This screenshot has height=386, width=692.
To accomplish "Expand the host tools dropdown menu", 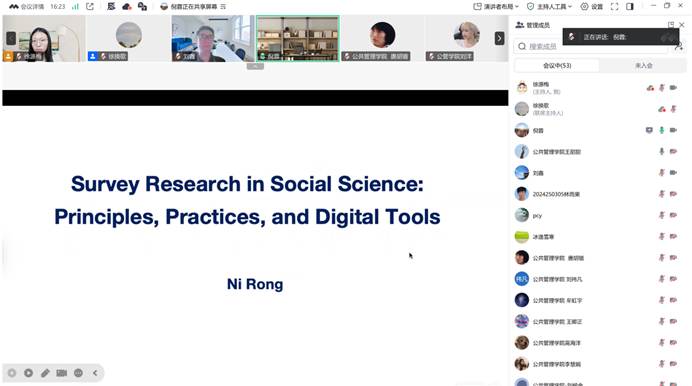I will [x=549, y=7].
